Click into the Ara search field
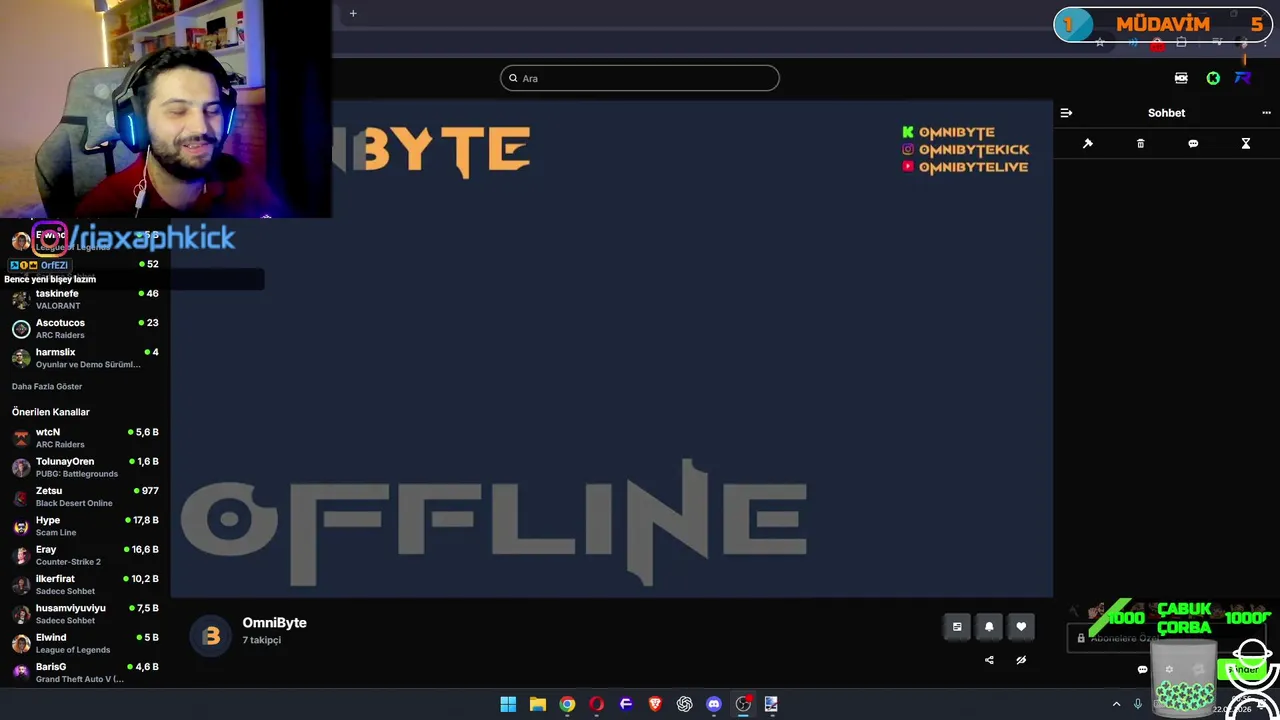The height and width of the screenshot is (720, 1280). point(640,78)
